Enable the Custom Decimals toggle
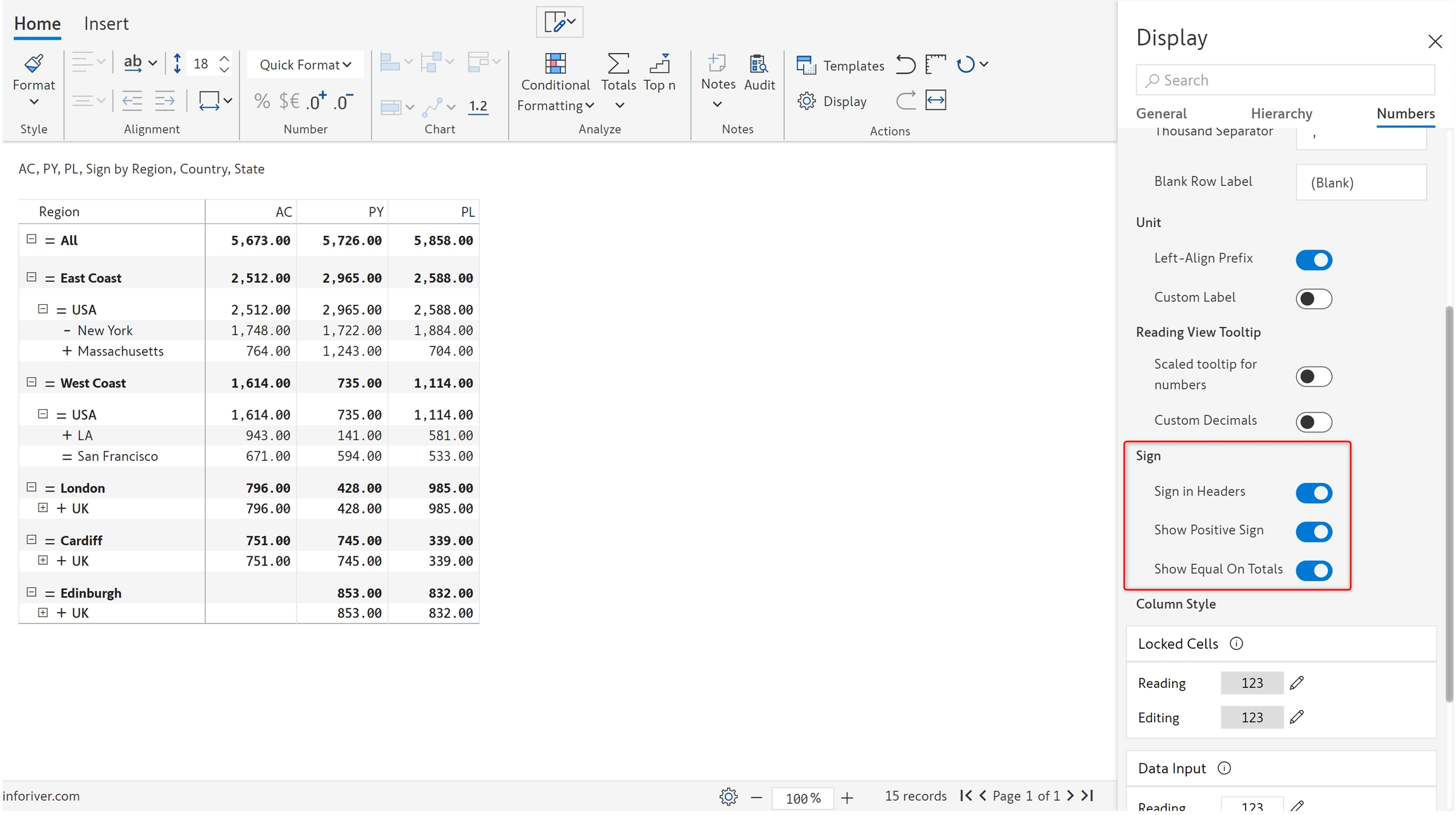Image resolution: width=1456 pixels, height=815 pixels. pyautogui.click(x=1313, y=422)
